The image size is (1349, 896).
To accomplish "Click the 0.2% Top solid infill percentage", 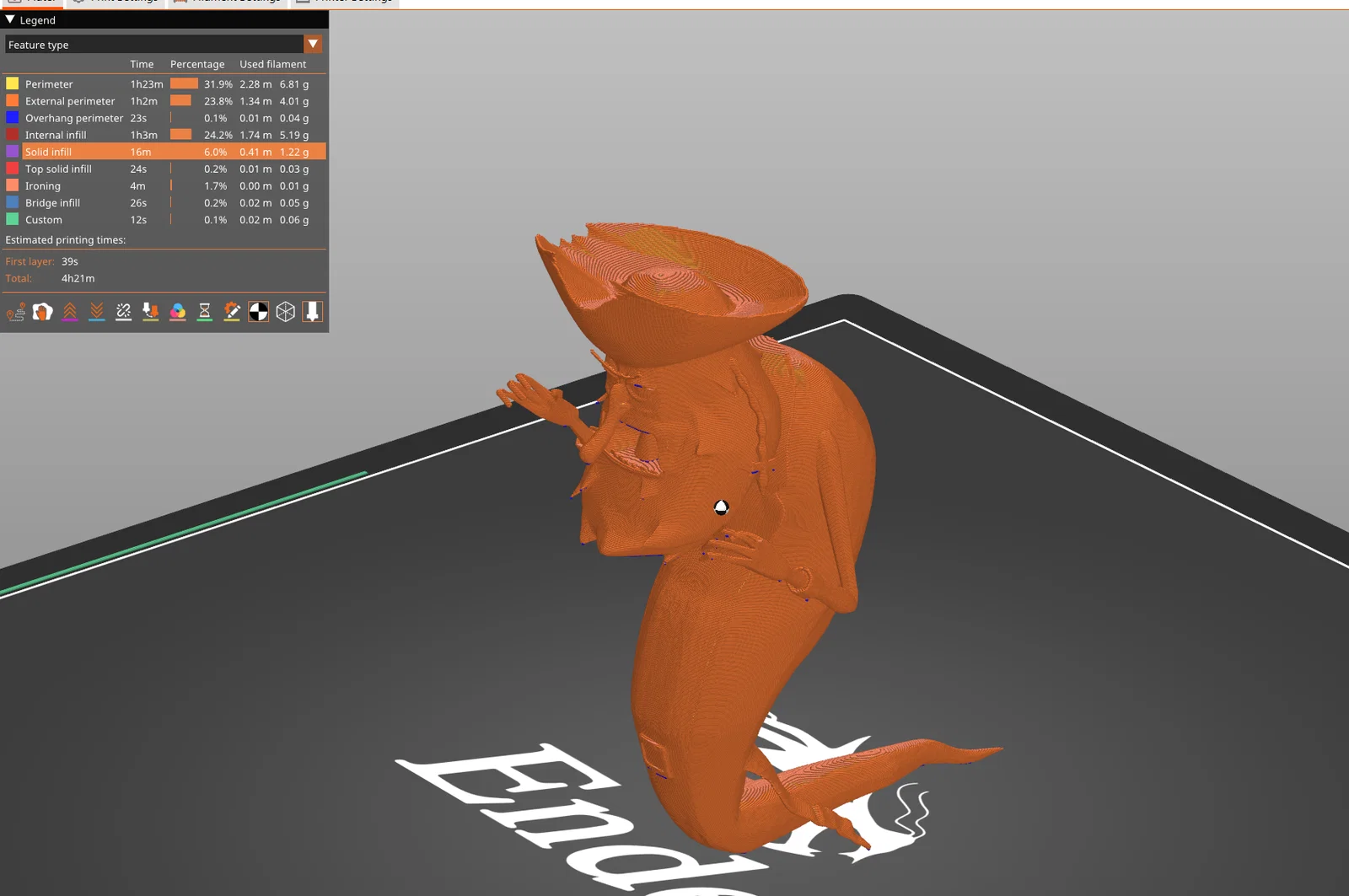I will (215, 169).
